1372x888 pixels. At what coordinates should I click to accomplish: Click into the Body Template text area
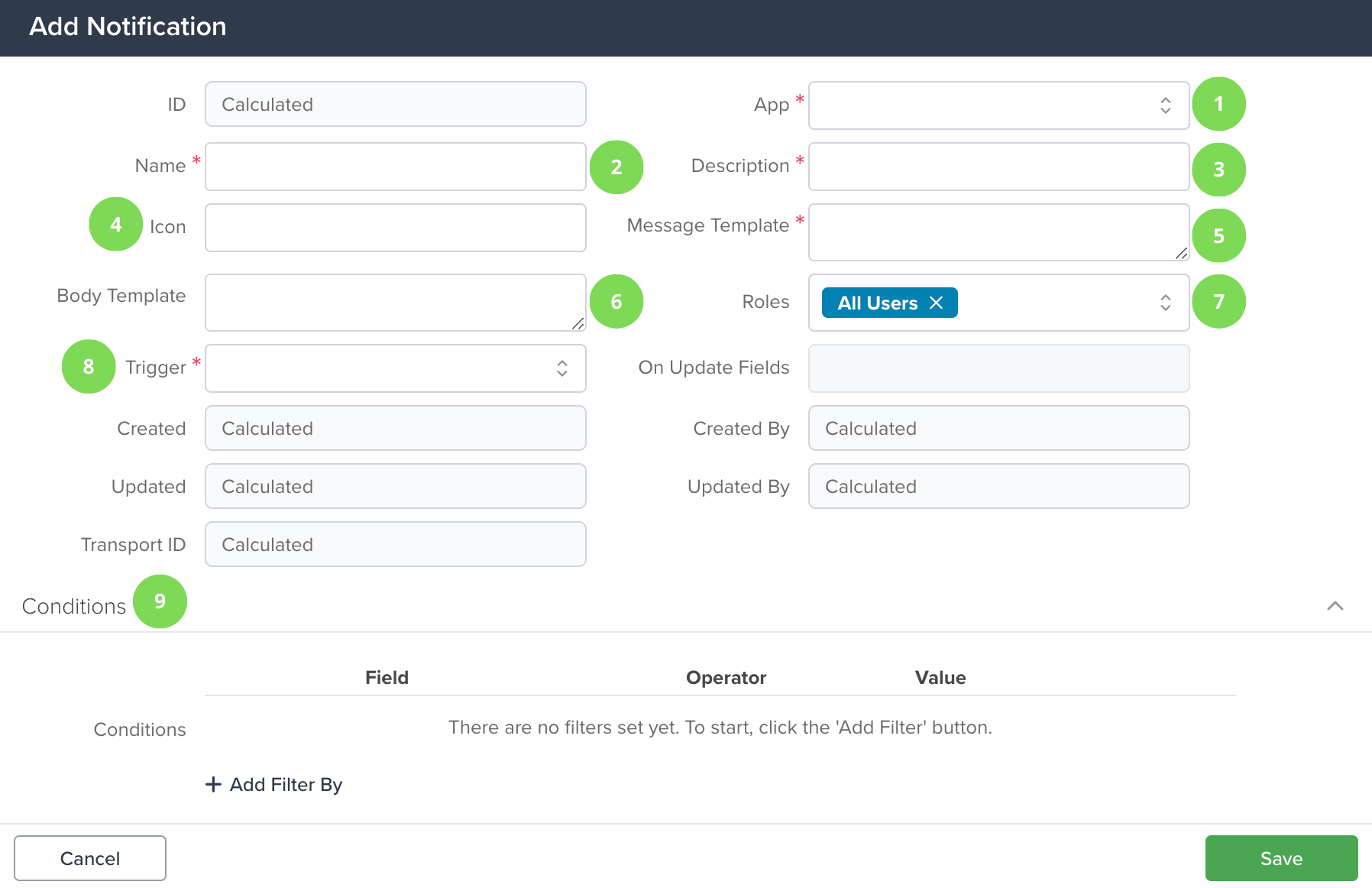(x=396, y=303)
